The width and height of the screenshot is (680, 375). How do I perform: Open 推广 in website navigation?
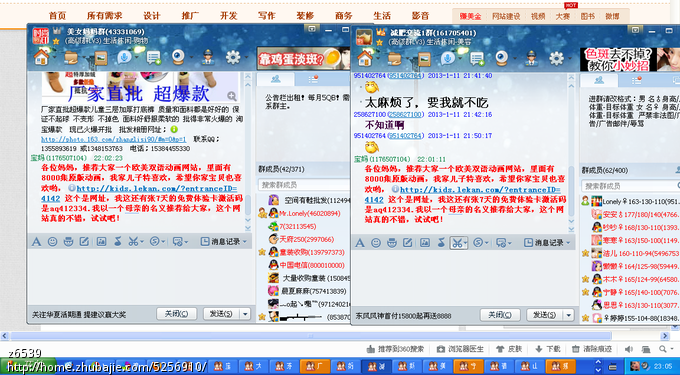click(x=190, y=16)
